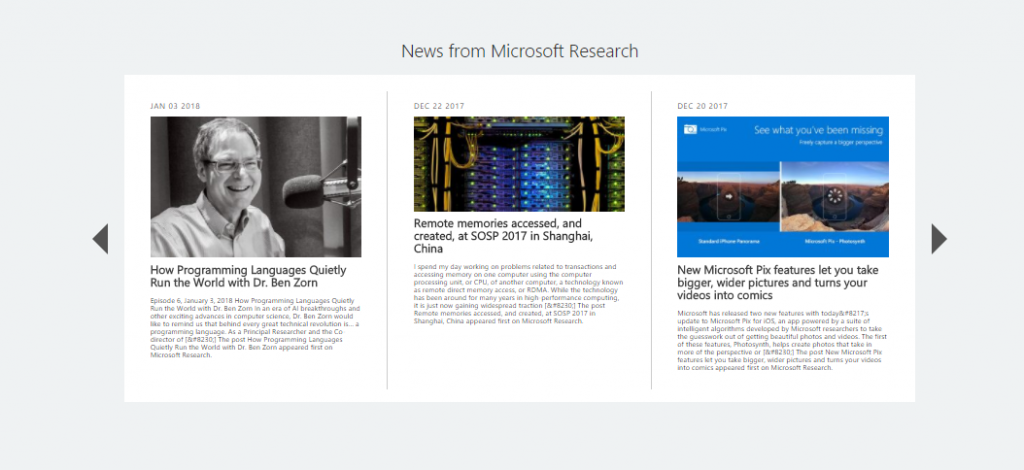
Task: Open the How Programming Languages Quietly Run article title
Action: point(248,277)
